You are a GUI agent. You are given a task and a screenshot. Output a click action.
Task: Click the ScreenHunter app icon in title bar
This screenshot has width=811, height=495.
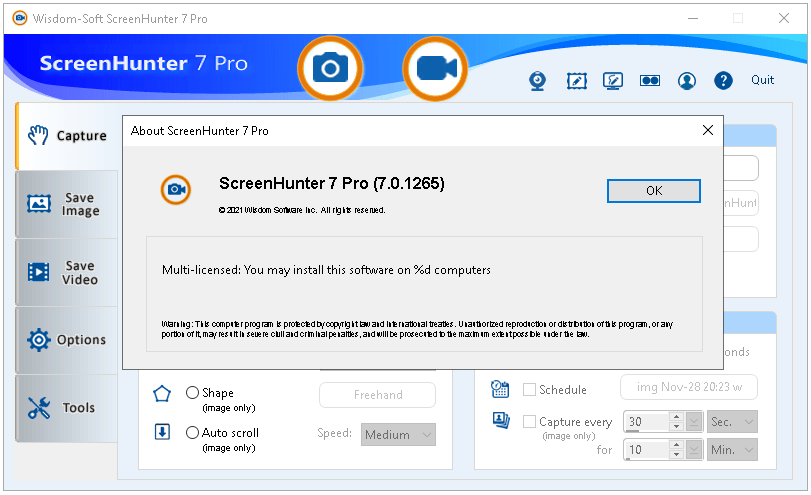tap(20, 19)
